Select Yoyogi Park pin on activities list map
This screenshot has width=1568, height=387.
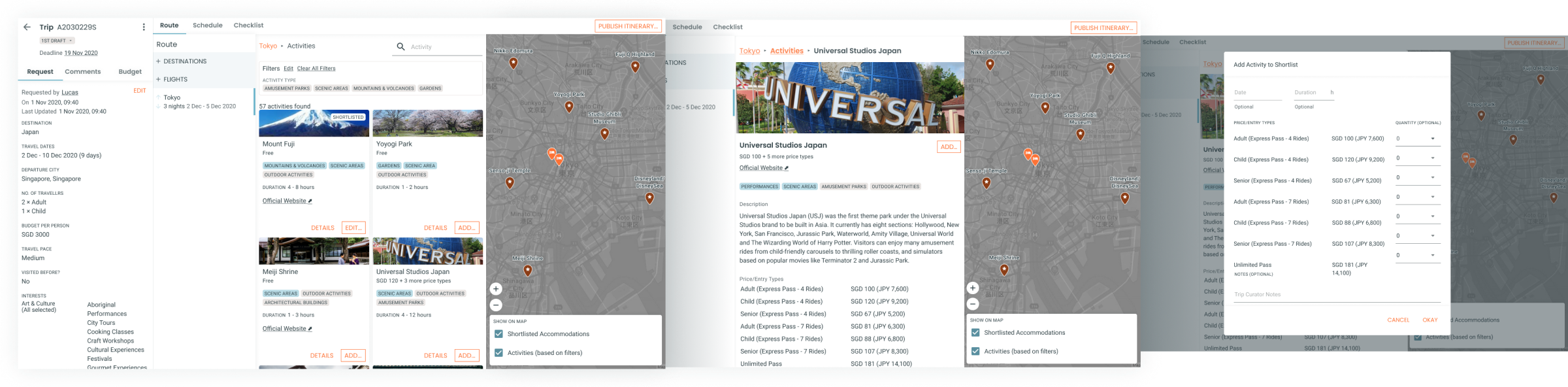(569, 107)
